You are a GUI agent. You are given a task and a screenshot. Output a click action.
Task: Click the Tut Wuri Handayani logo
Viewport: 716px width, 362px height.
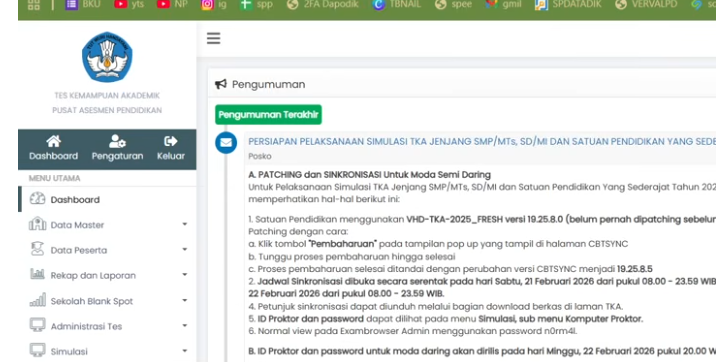tap(107, 57)
